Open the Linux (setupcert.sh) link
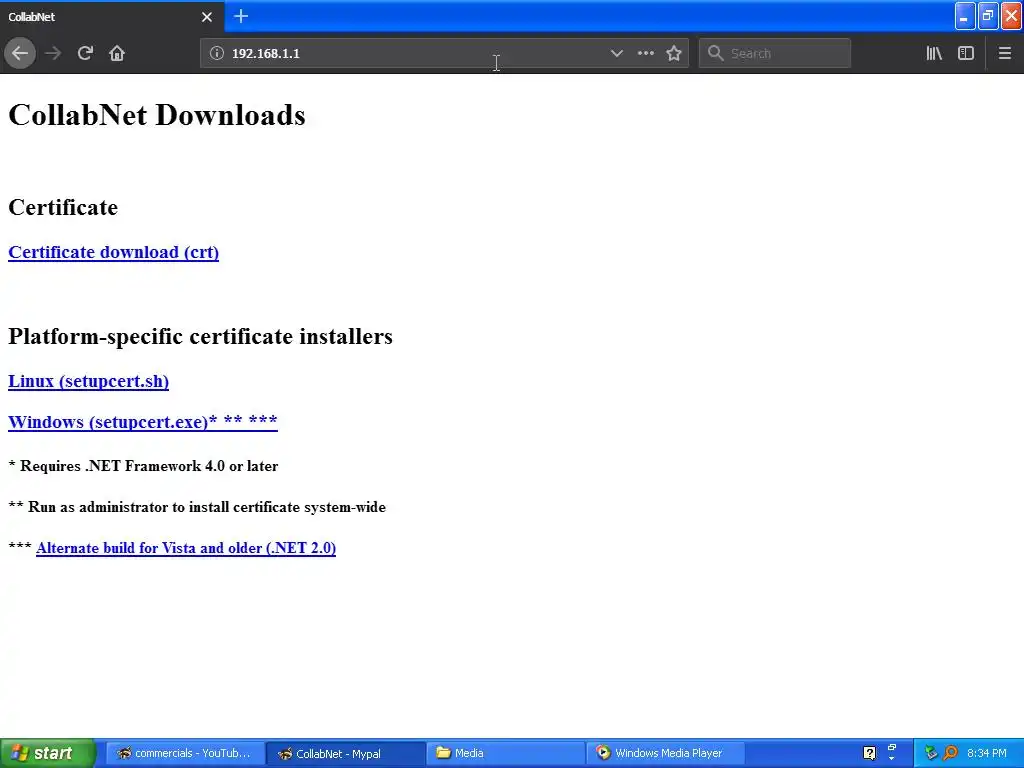Viewport: 1024px width, 768px height. tap(89, 381)
